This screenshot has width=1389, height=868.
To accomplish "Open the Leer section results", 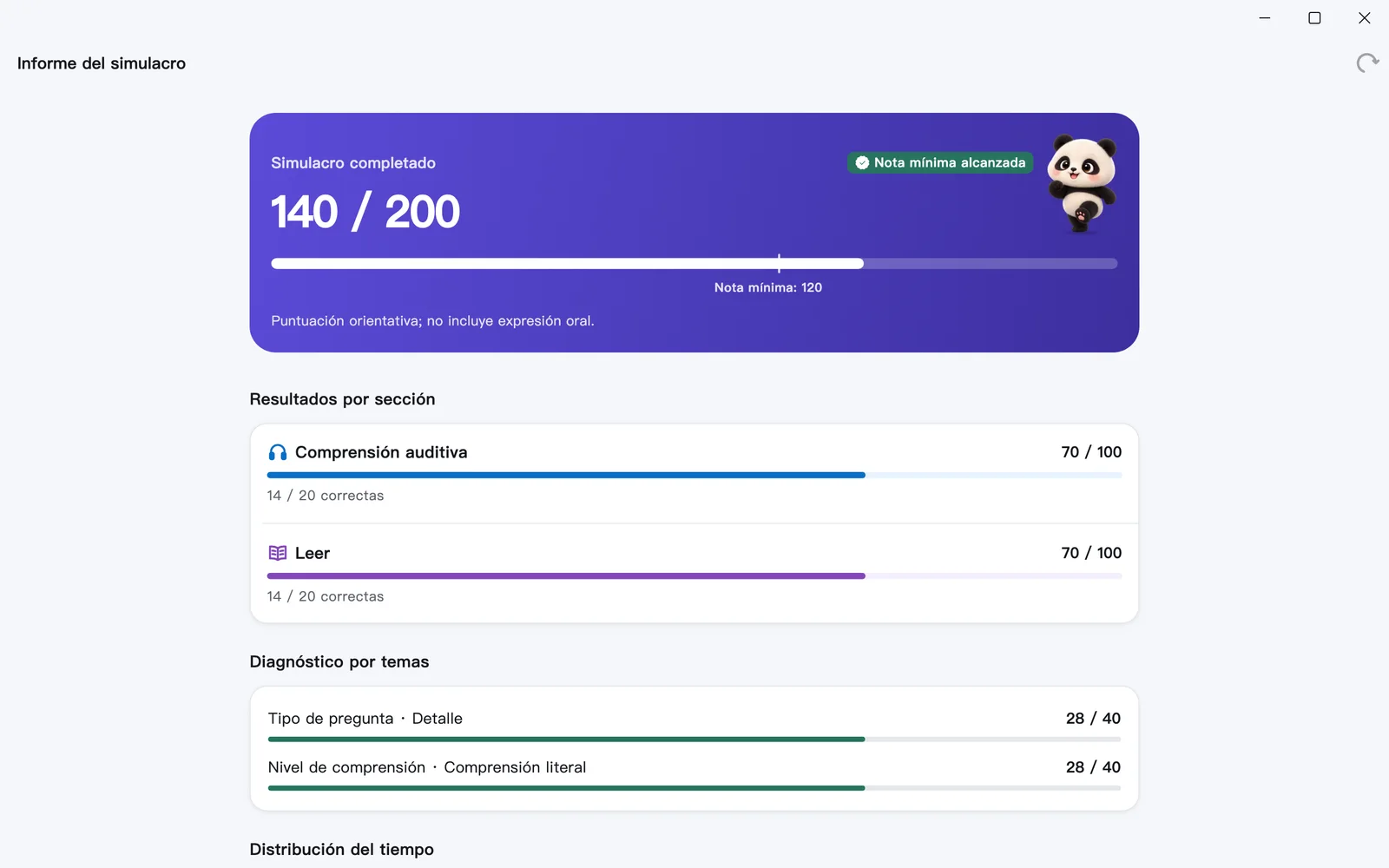I will click(x=694, y=574).
